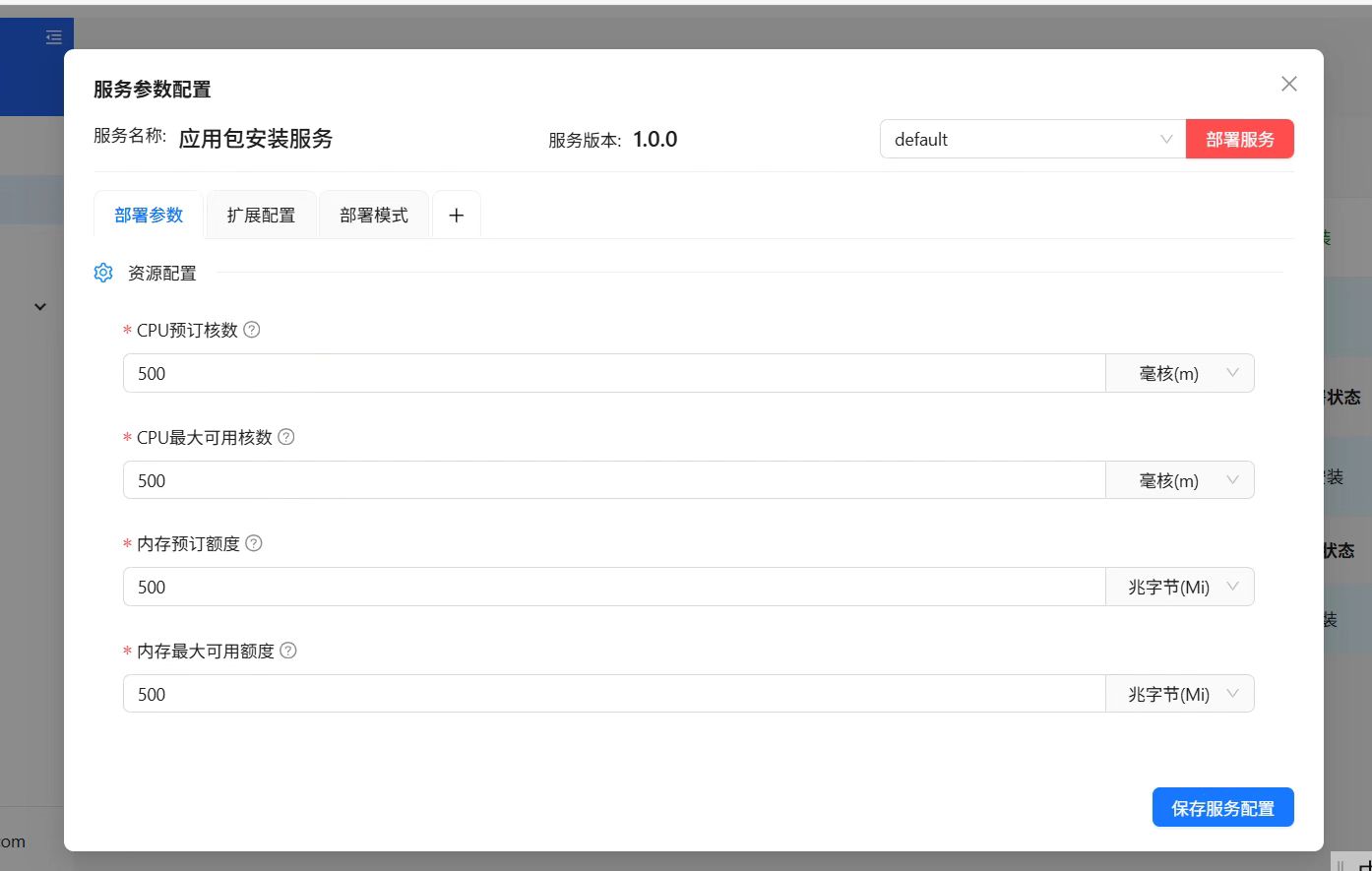Click the 服务参数配置 dialog title
Viewport: 1372px width, 871px height.
tap(153, 90)
